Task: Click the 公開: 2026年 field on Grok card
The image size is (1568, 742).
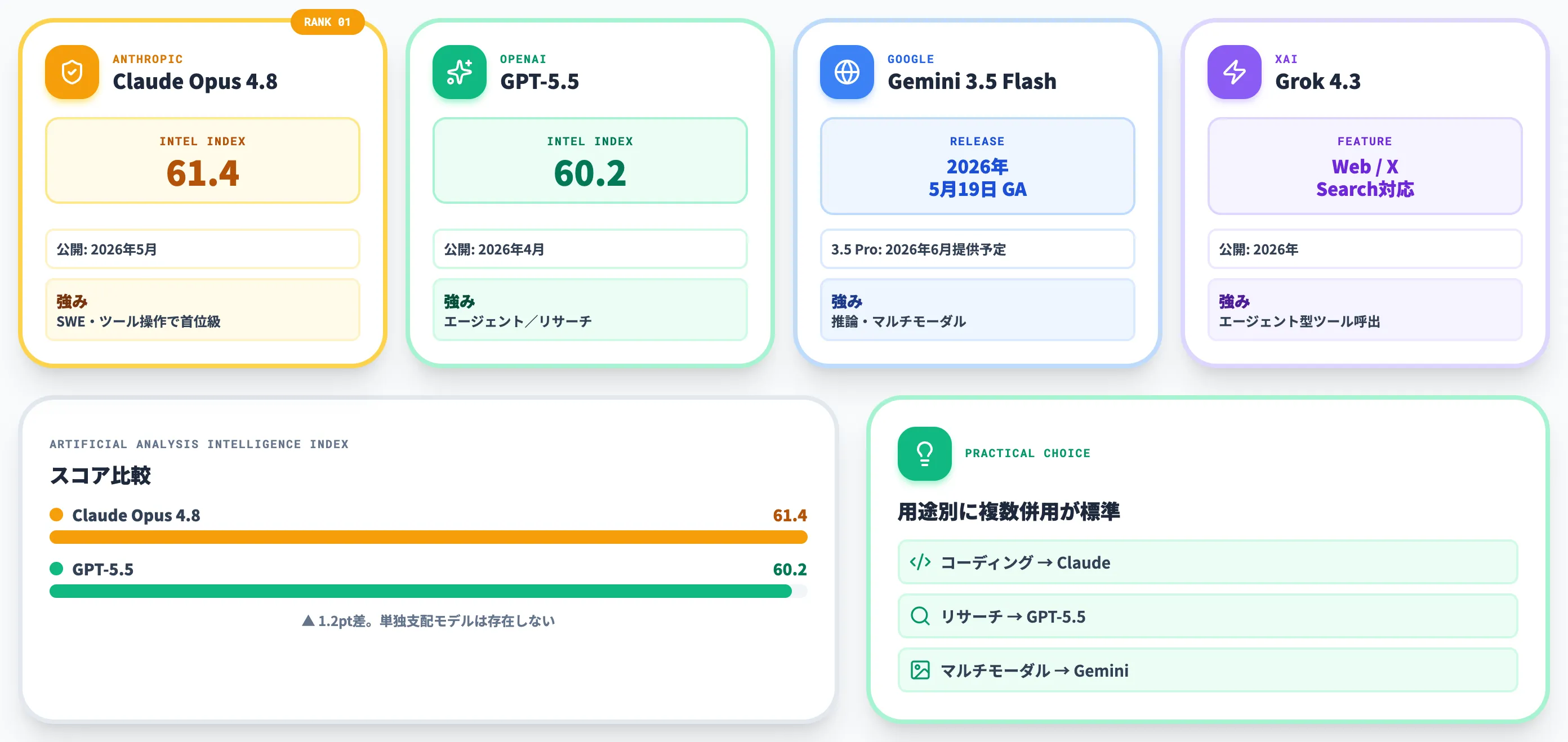Action: click(x=1365, y=249)
